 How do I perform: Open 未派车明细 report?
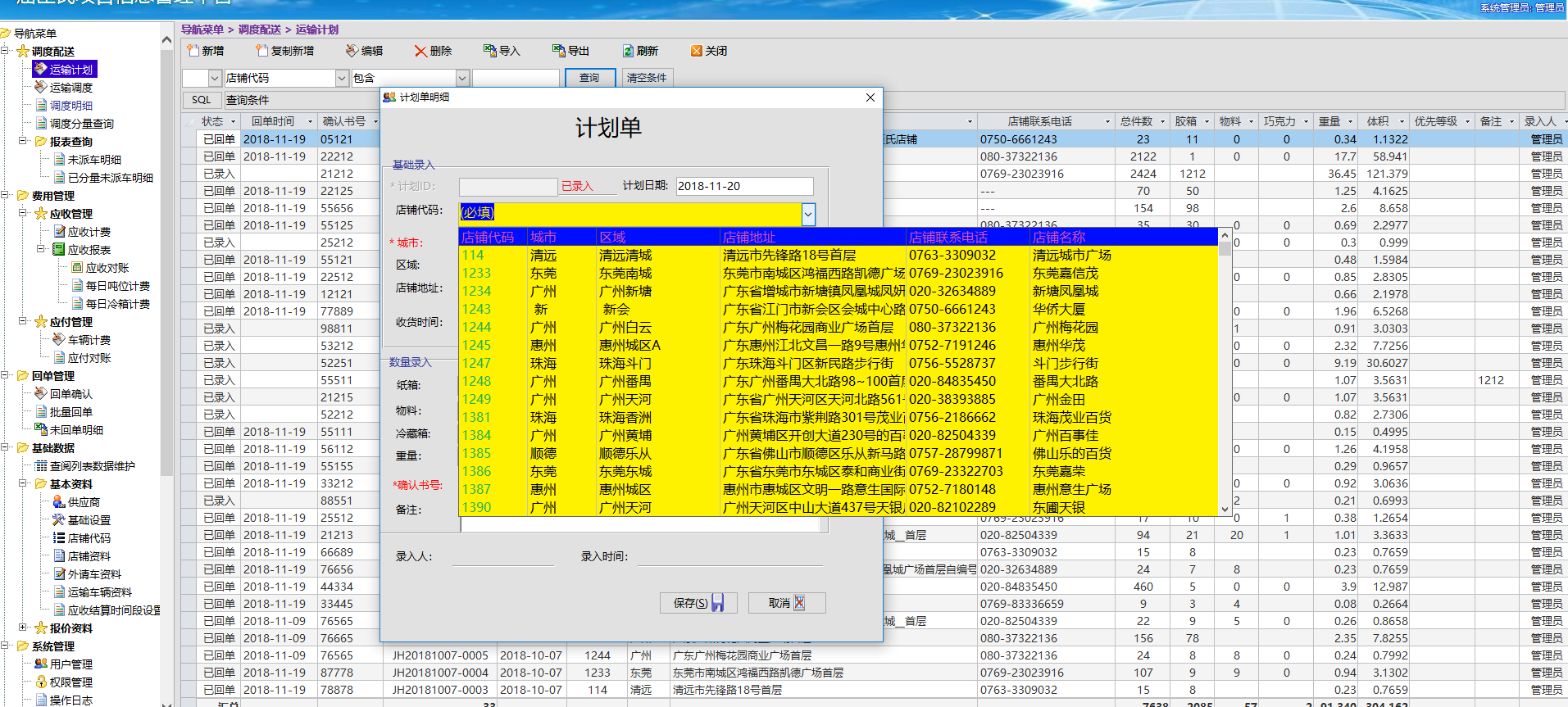point(94,160)
